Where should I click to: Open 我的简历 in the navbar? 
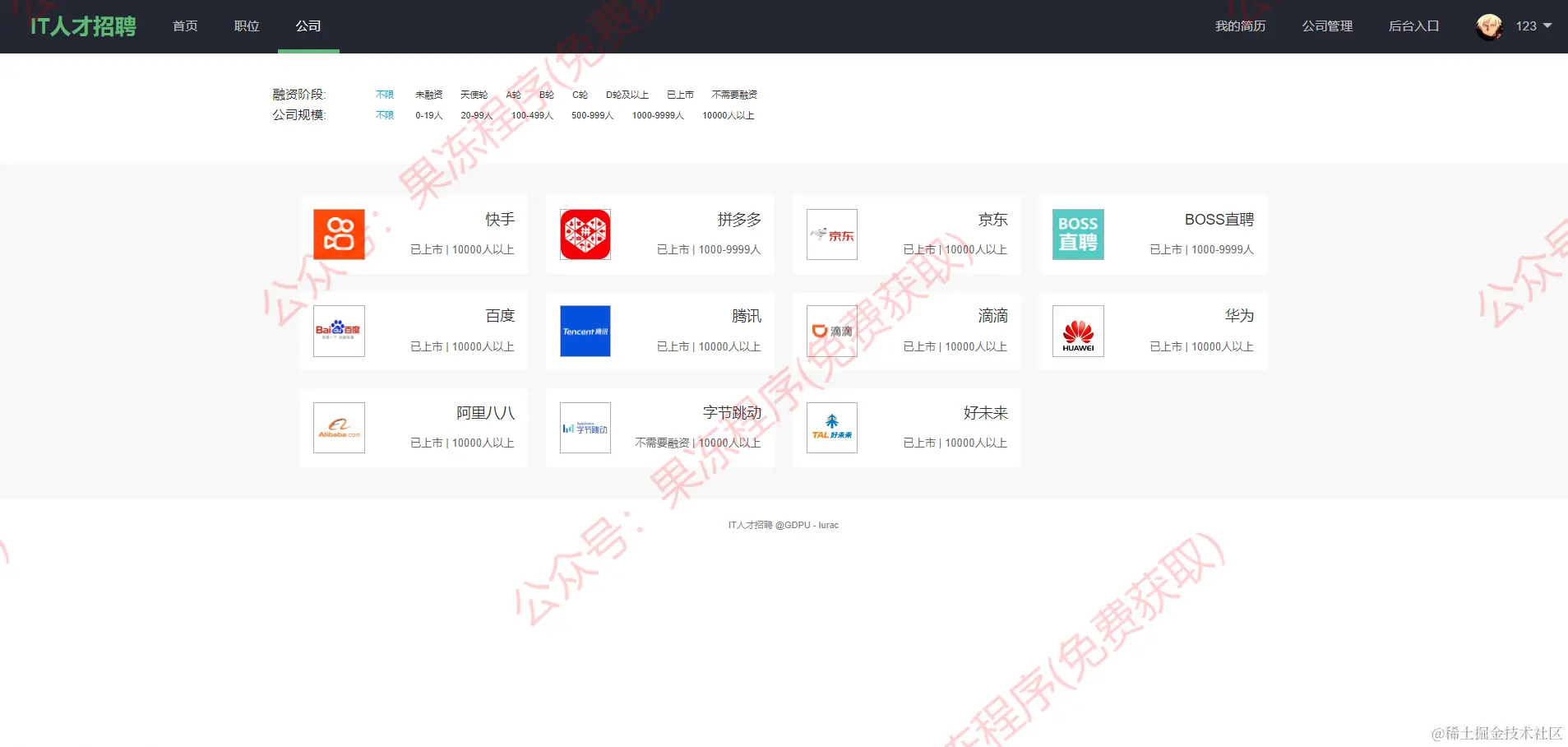click(x=1240, y=26)
